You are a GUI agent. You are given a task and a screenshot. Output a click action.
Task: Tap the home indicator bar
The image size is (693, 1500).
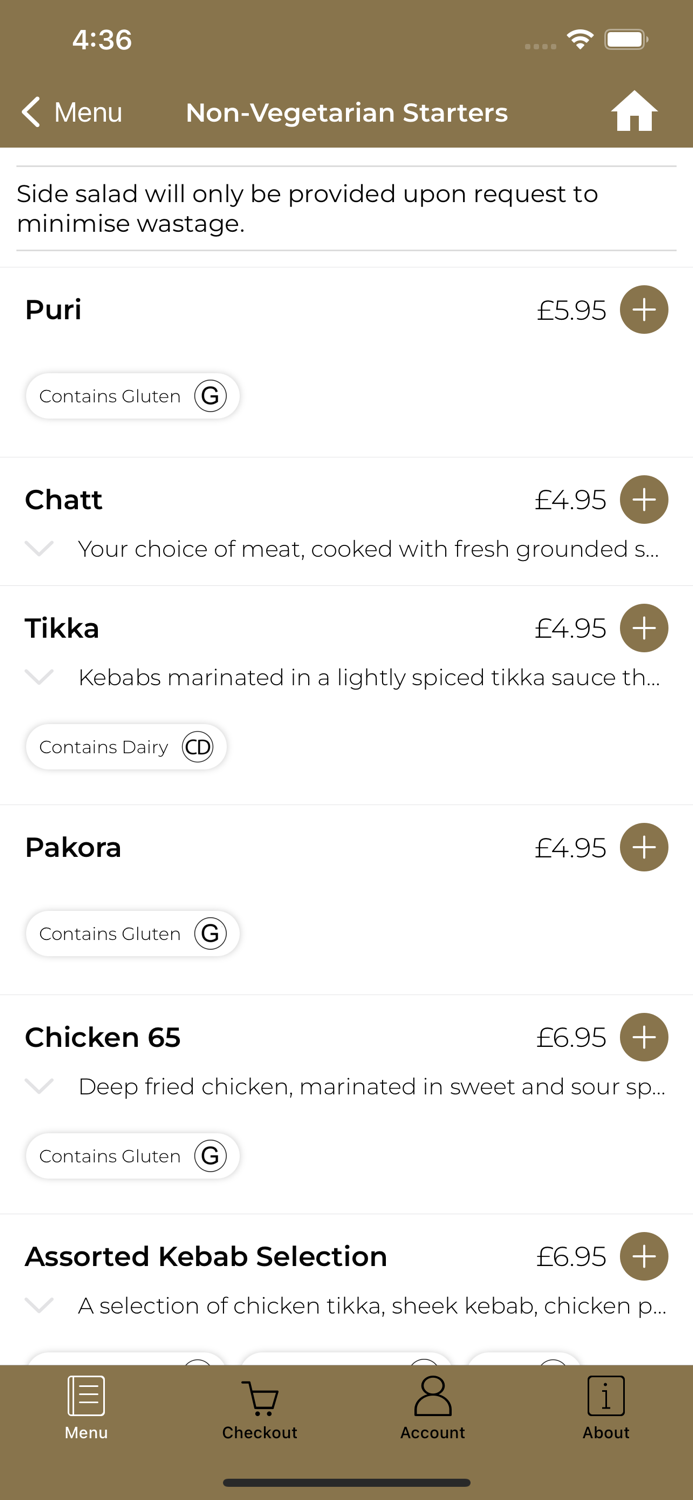click(x=346, y=1483)
